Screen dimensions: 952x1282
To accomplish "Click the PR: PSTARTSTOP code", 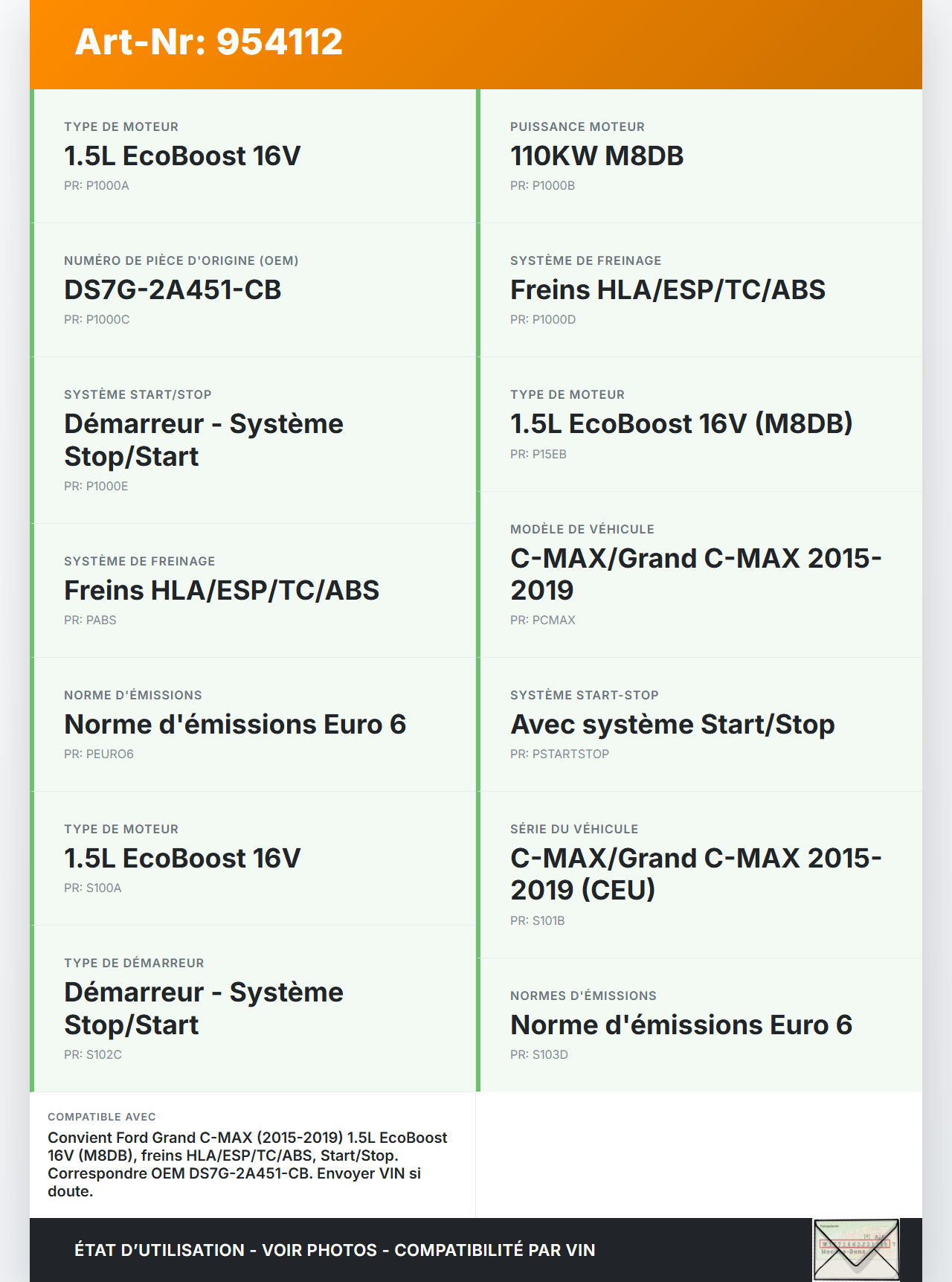I will click(559, 754).
